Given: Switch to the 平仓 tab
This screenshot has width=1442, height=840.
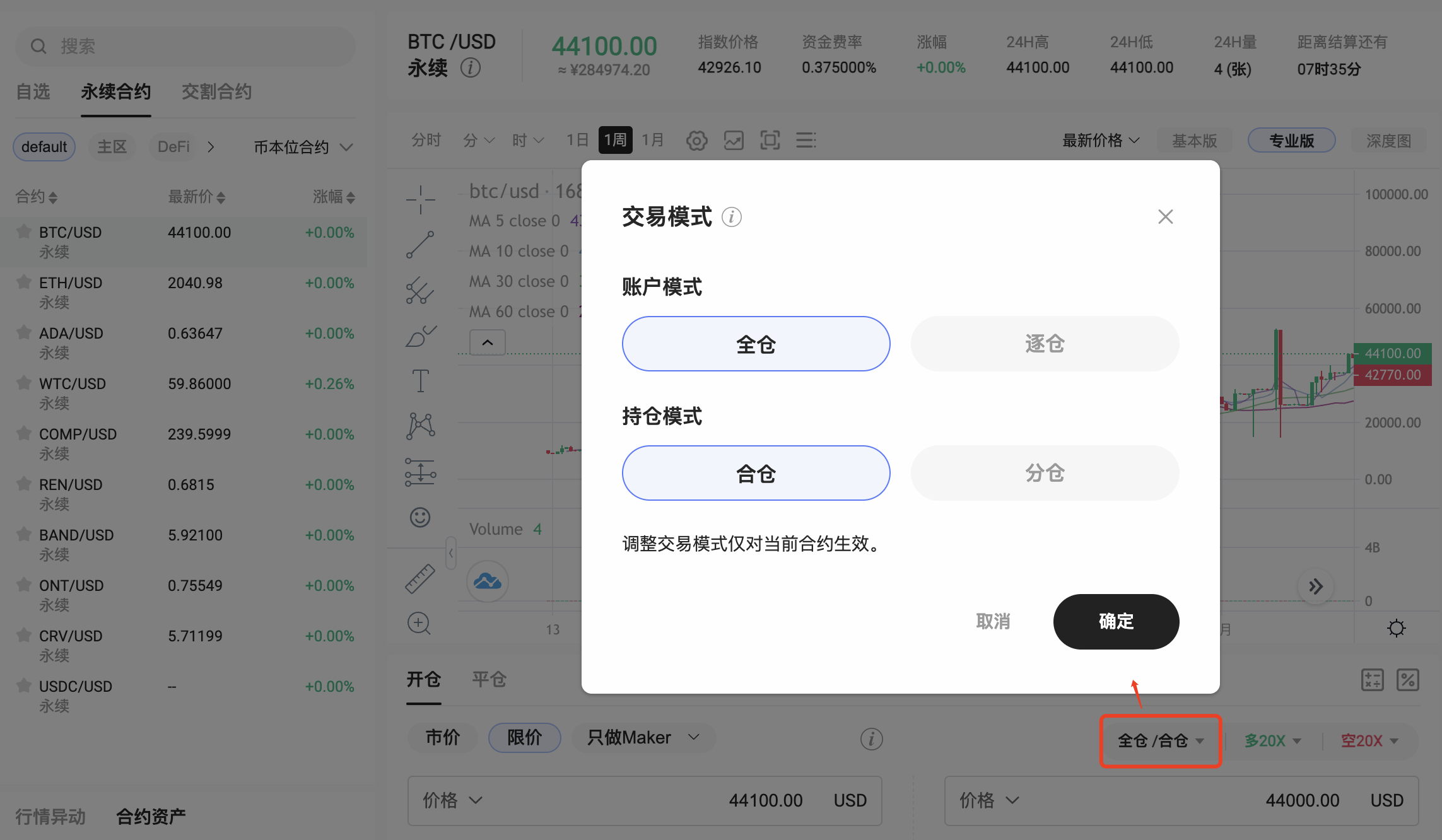Looking at the screenshot, I should (x=489, y=679).
